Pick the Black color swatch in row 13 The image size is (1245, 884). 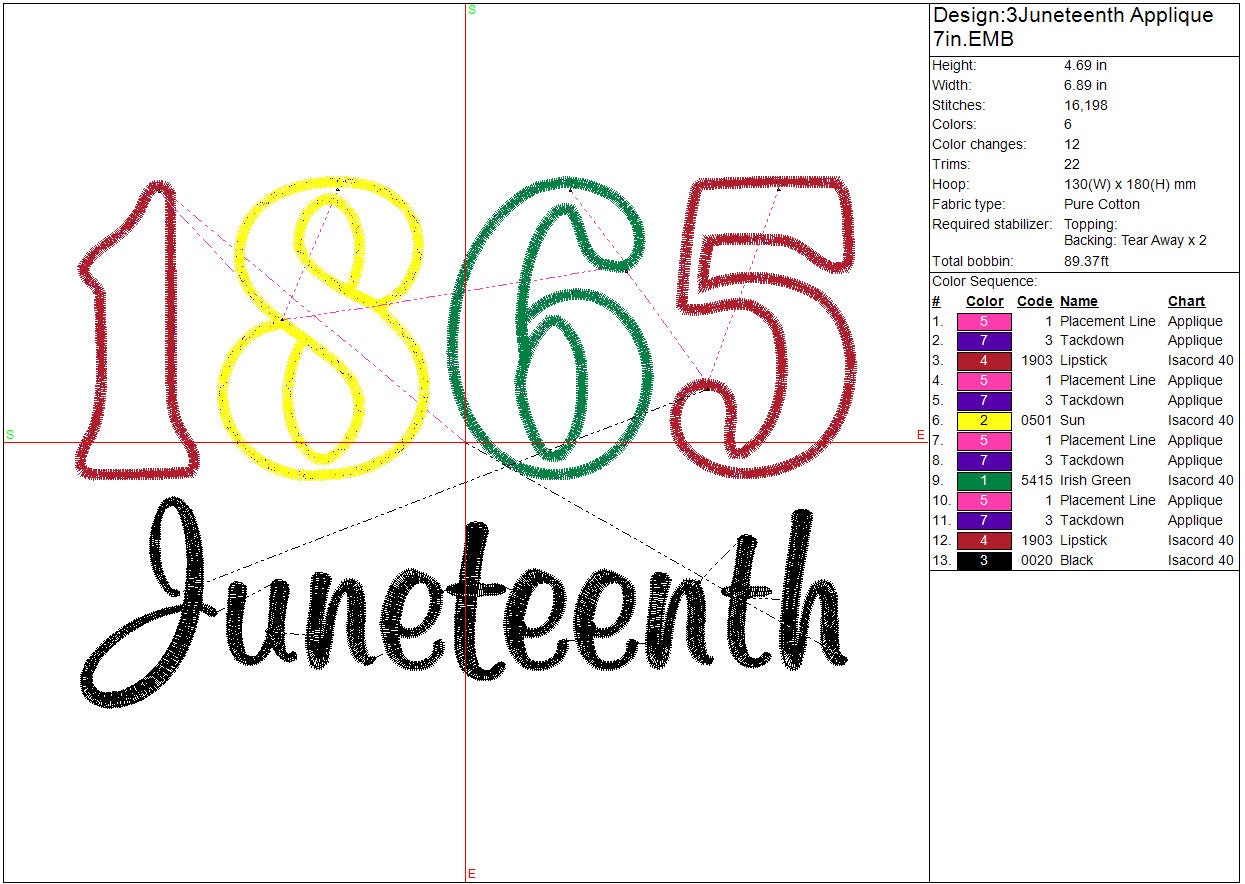click(x=984, y=561)
